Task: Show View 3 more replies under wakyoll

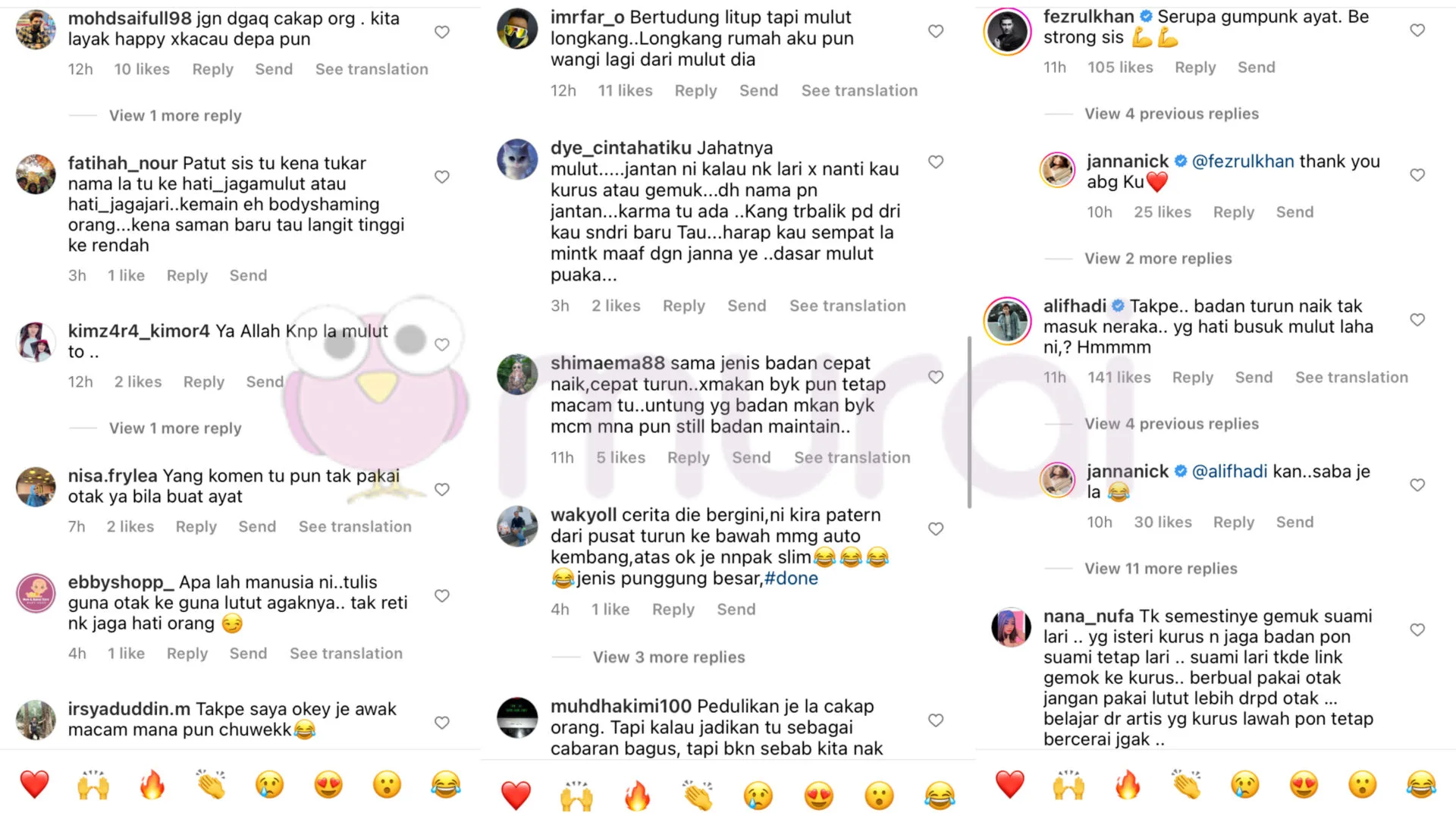Action: (x=669, y=657)
